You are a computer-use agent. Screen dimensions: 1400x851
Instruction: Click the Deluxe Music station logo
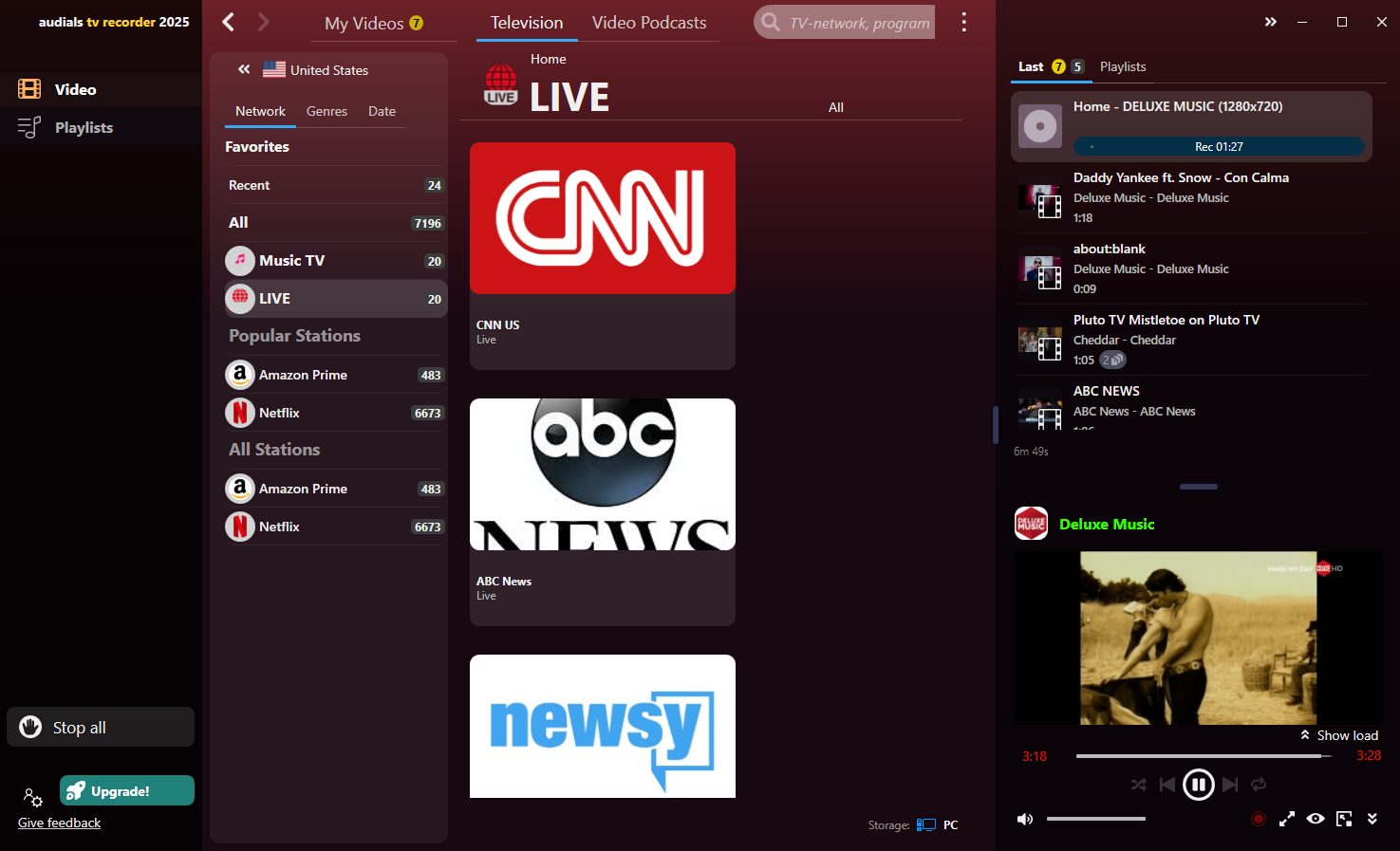1031,524
